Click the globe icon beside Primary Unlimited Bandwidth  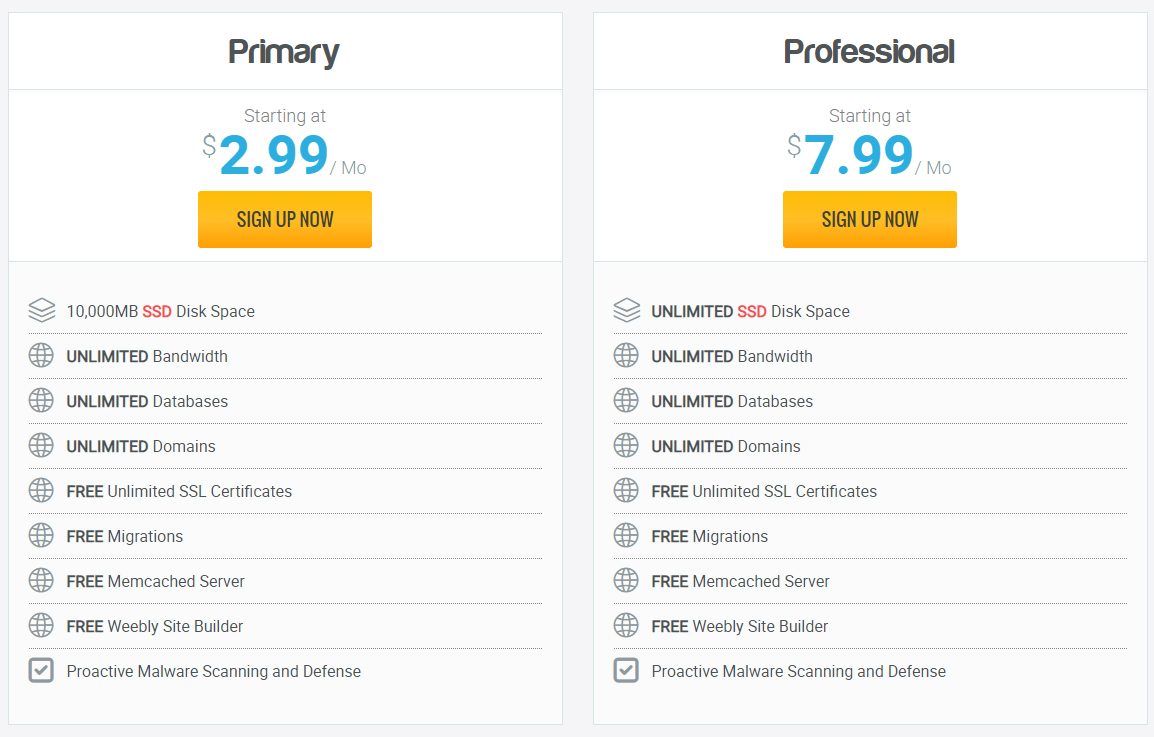point(41,356)
